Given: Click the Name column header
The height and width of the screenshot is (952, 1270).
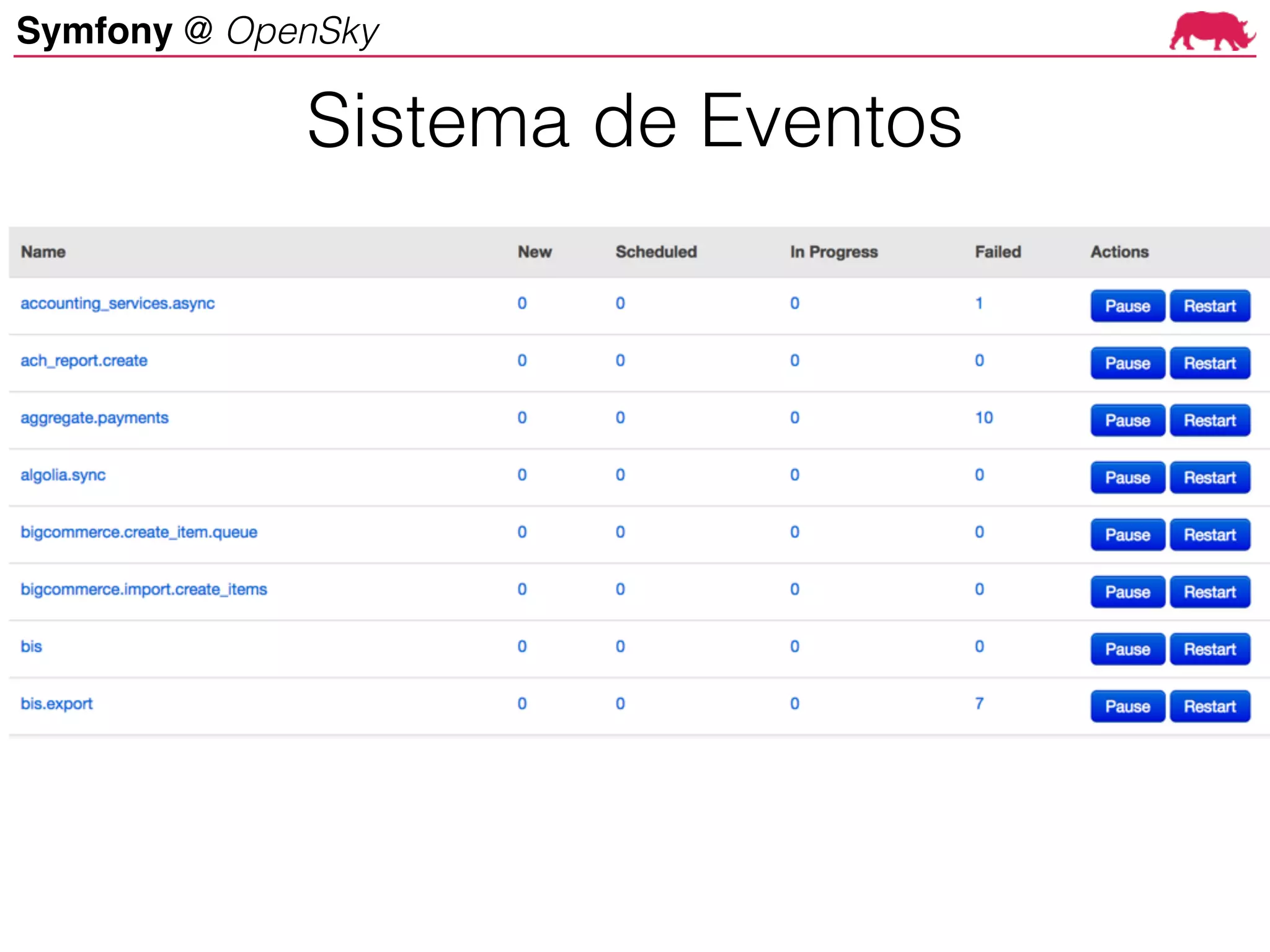Looking at the screenshot, I should 43,252.
